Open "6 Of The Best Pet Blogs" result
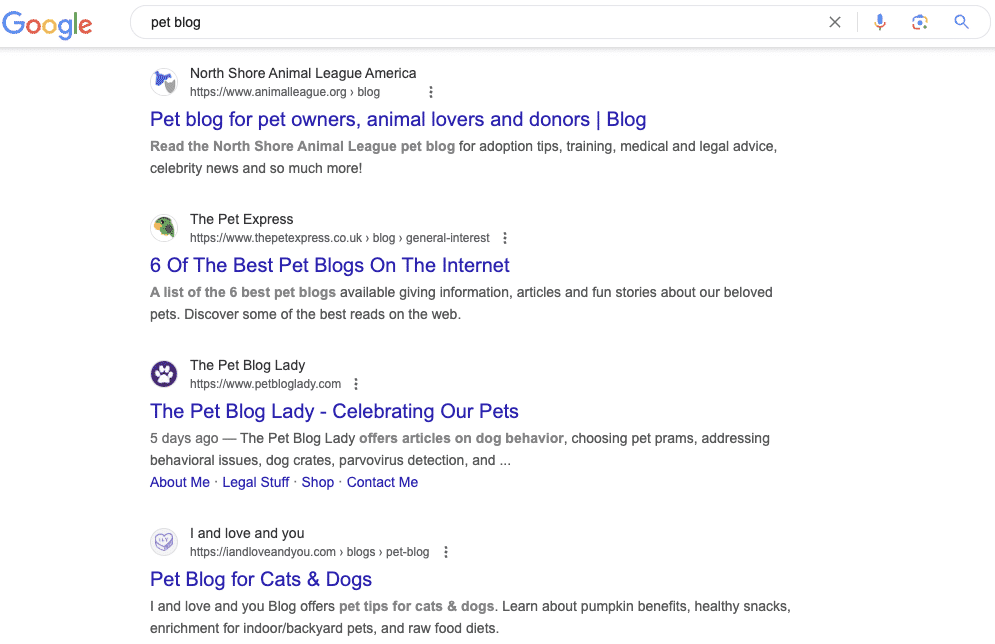 [x=330, y=265]
